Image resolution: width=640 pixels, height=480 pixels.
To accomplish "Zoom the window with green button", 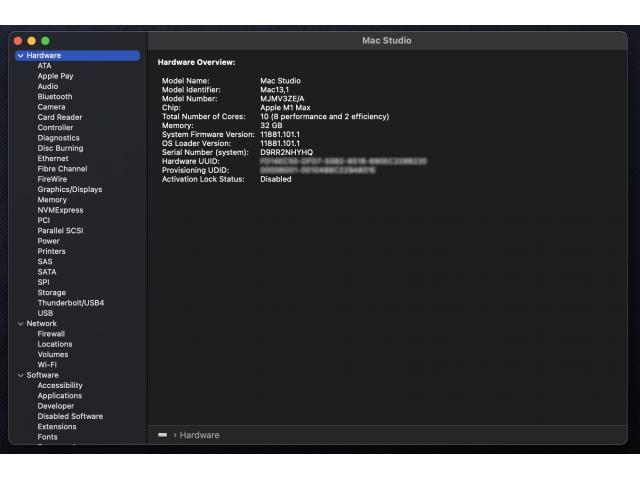I will coord(45,41).
